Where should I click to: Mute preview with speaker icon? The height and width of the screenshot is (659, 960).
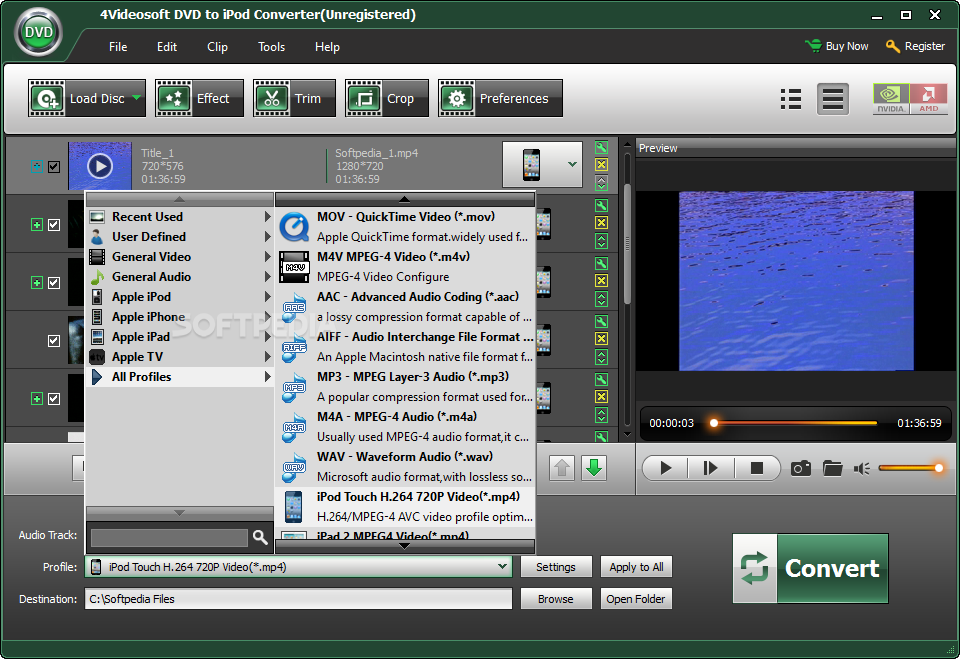click(x=862, y=469)
